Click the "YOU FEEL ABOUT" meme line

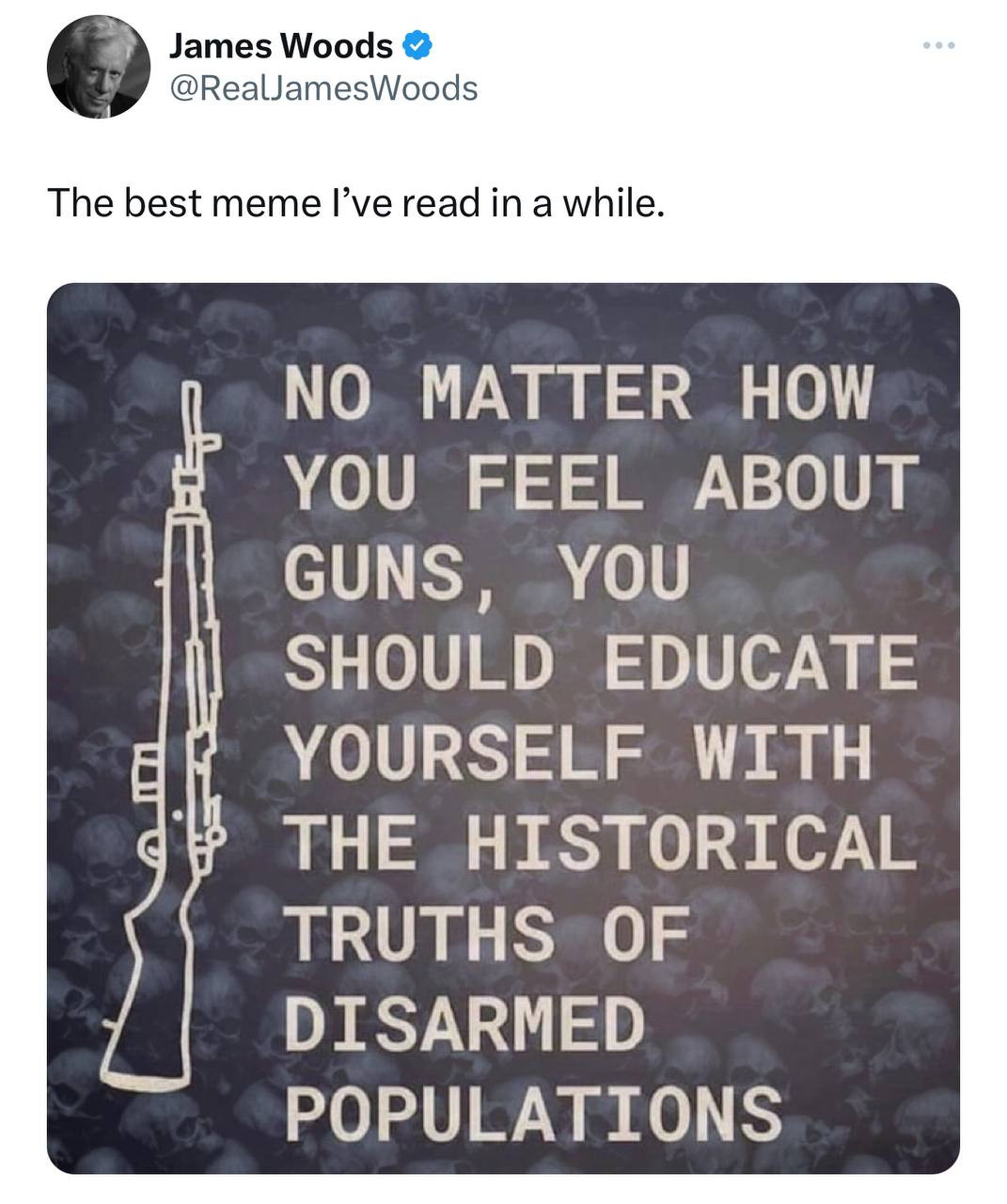tap(601, 483)
